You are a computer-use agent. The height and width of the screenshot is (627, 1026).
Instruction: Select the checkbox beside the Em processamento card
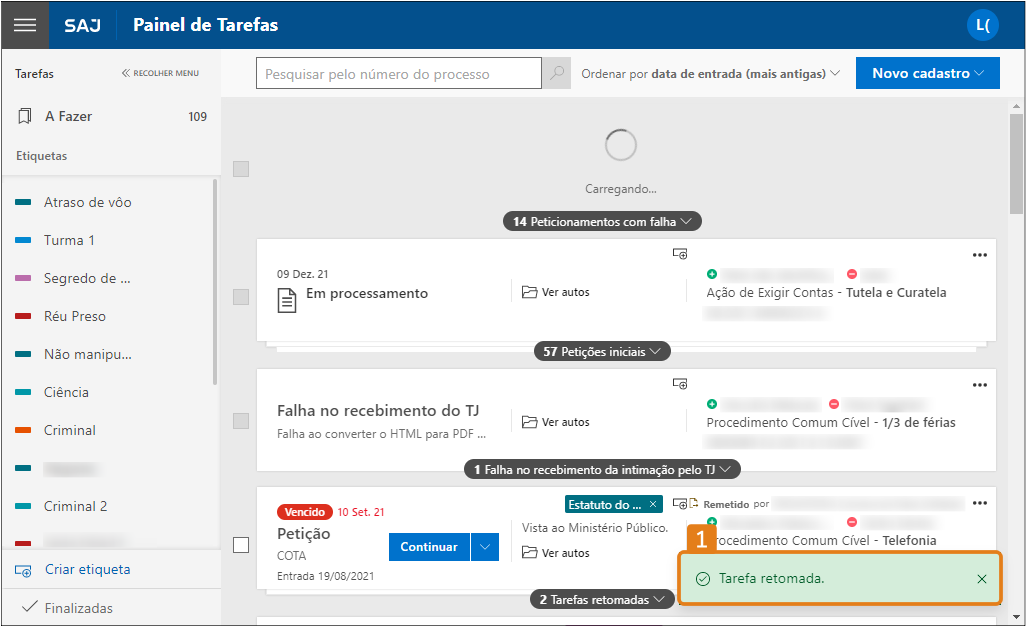[x=240, y=296]
